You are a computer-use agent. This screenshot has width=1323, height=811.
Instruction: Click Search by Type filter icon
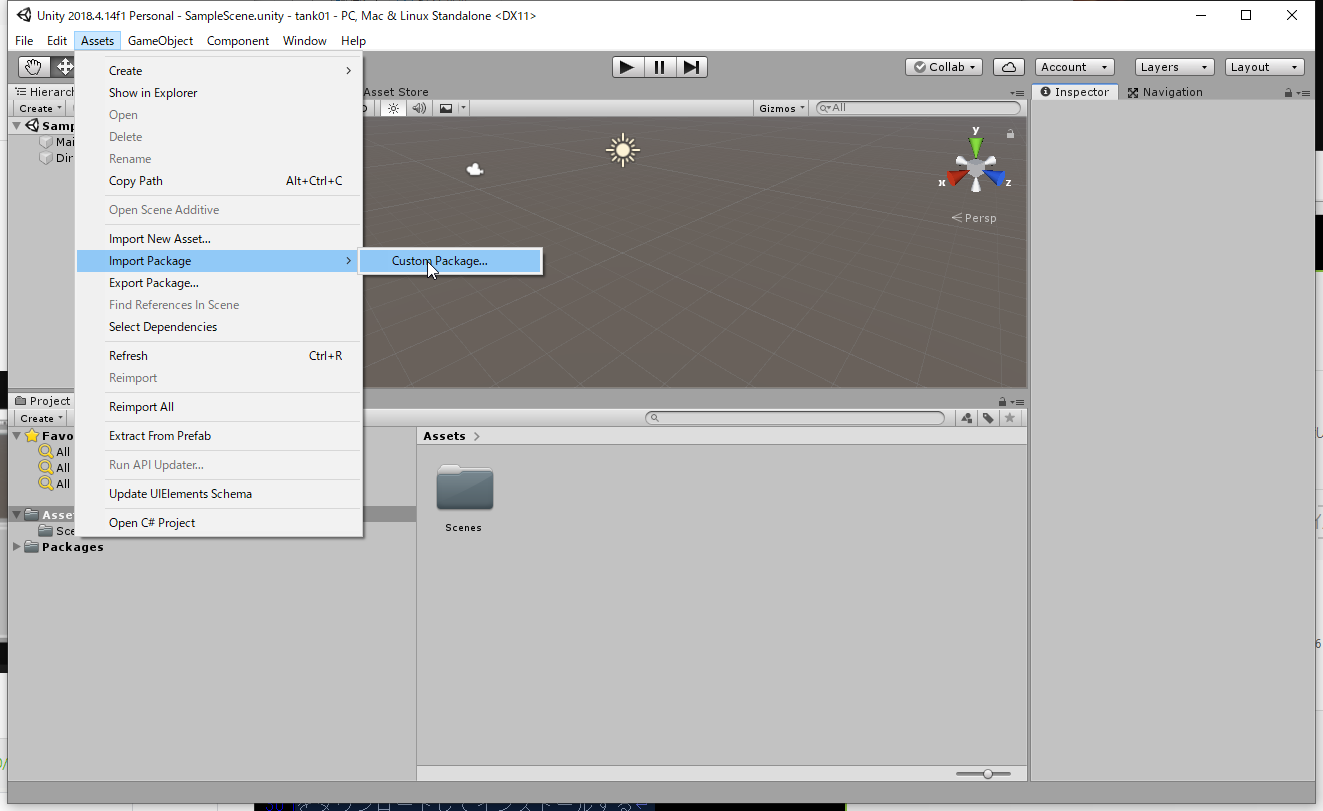(967, 418)
